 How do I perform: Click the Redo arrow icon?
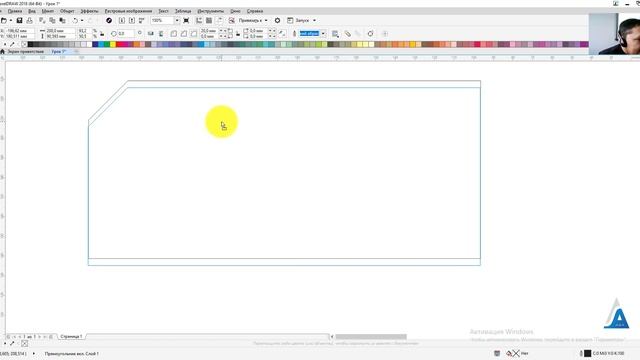91,20
